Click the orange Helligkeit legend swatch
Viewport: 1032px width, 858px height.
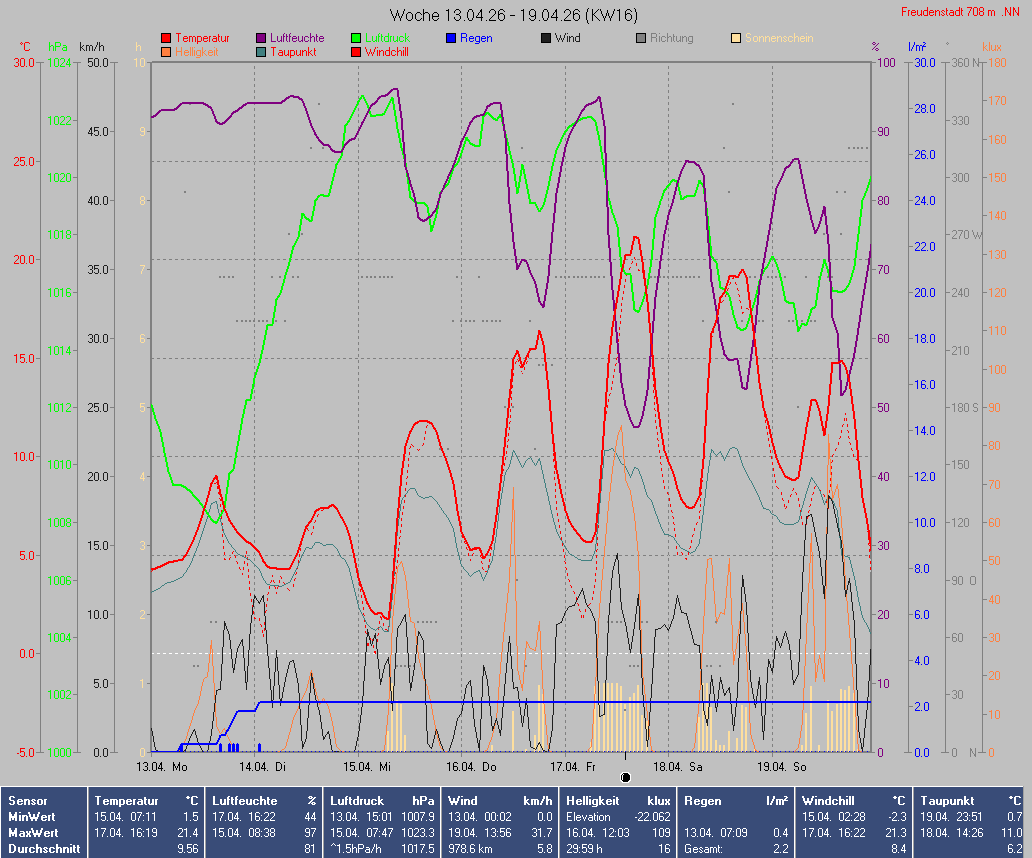point(166,52)
